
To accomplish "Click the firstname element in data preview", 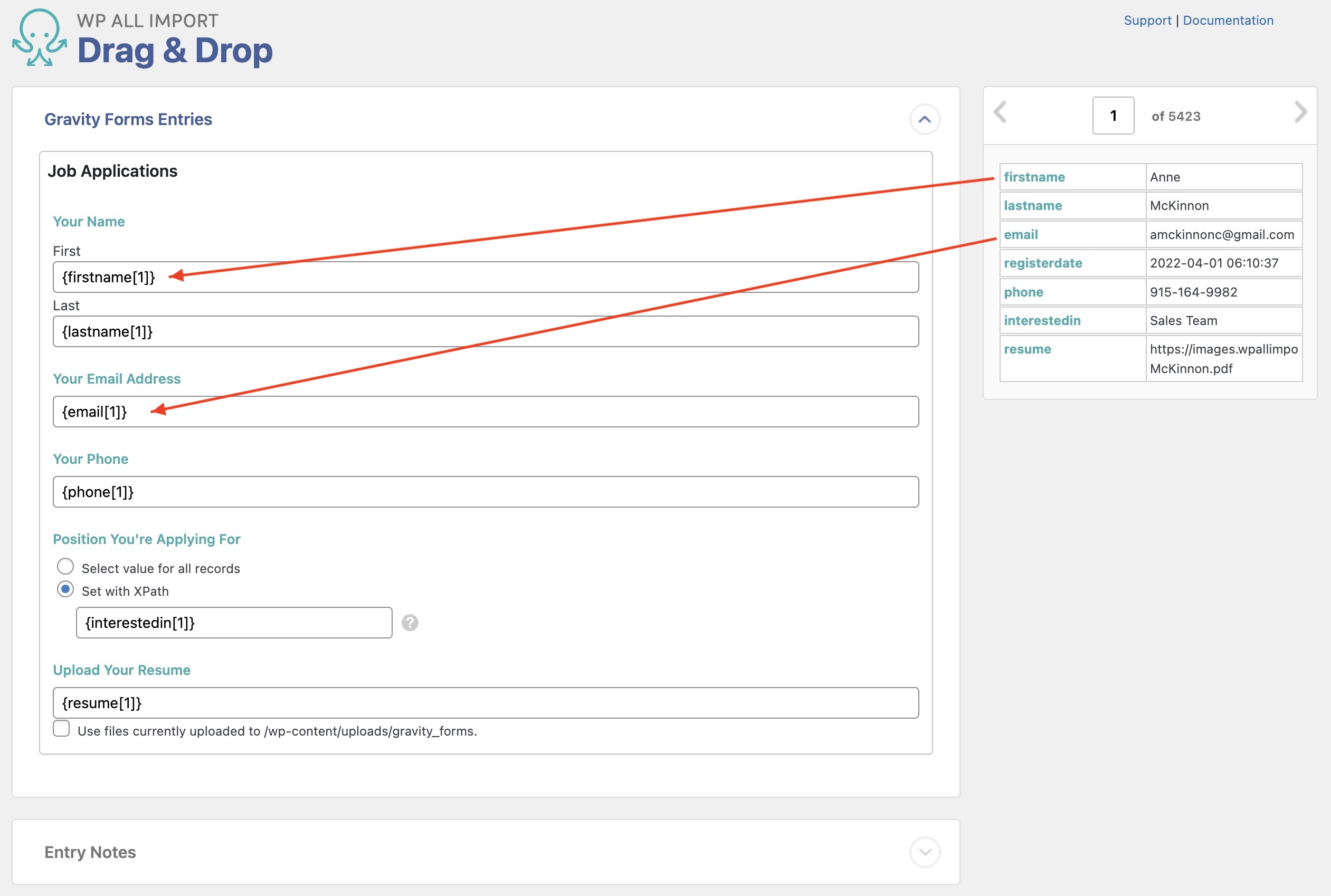I will coord(1034,177).
